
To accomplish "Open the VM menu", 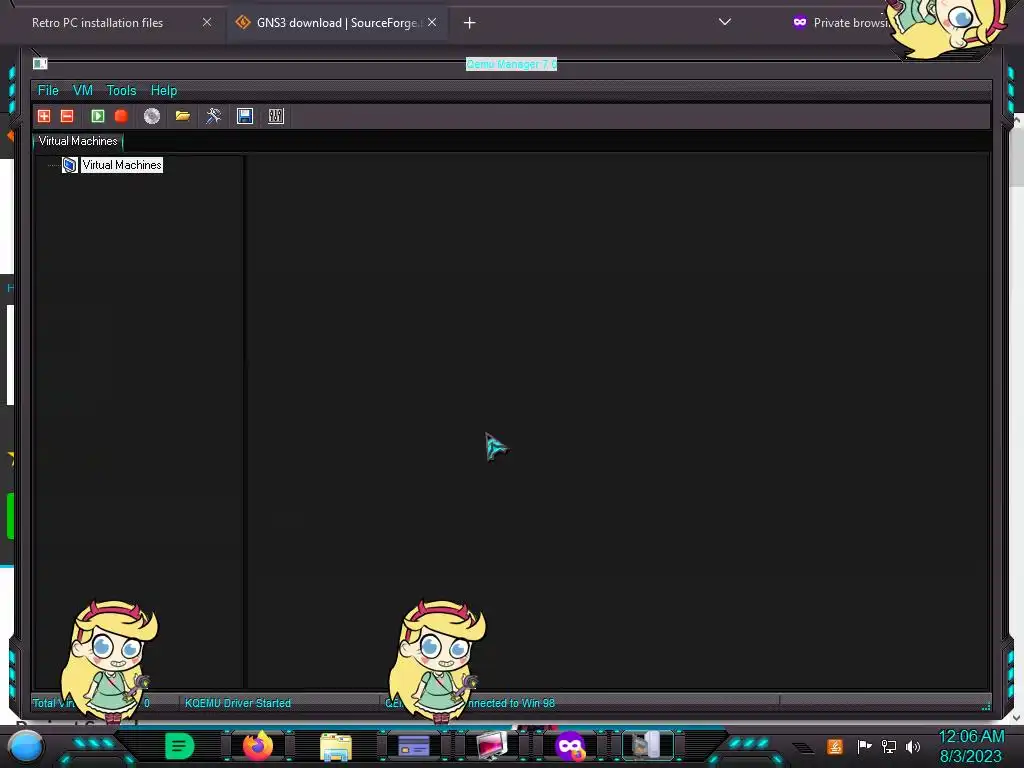I will tap(82, 91).
